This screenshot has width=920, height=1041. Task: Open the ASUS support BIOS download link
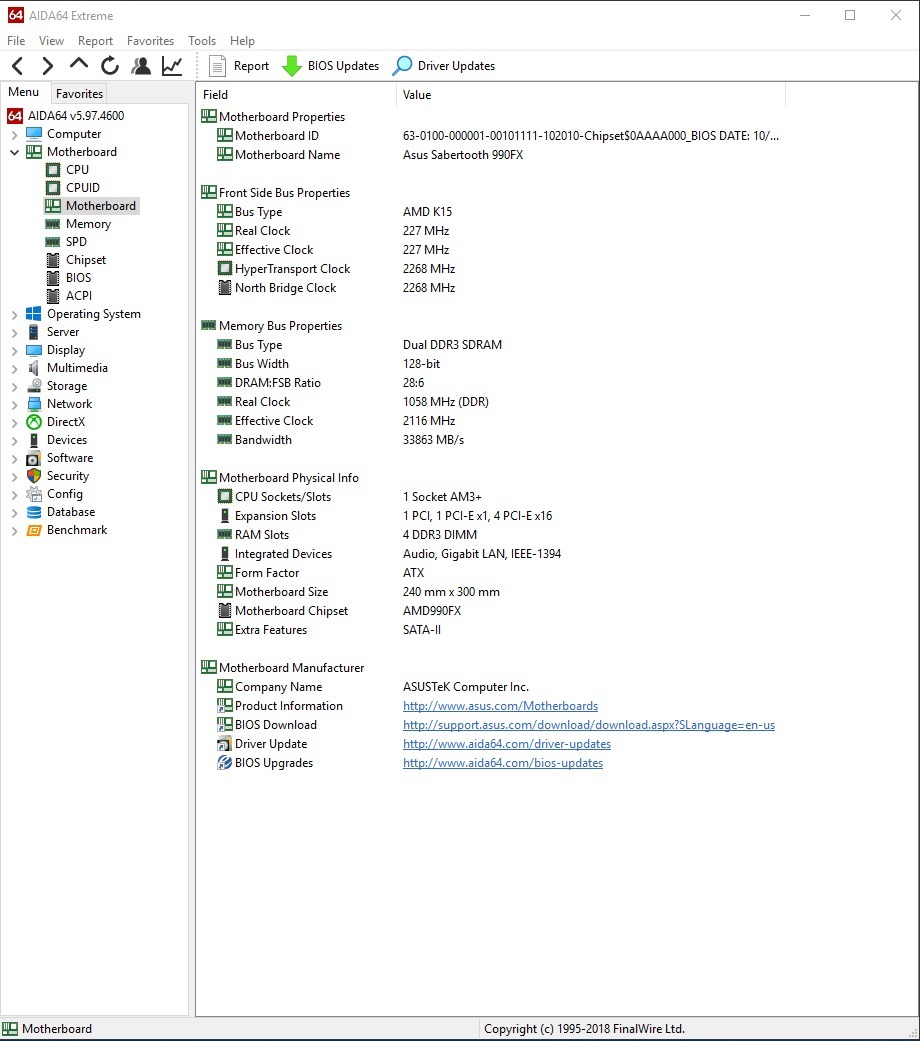pyautogui.click(x=589, y=725)
